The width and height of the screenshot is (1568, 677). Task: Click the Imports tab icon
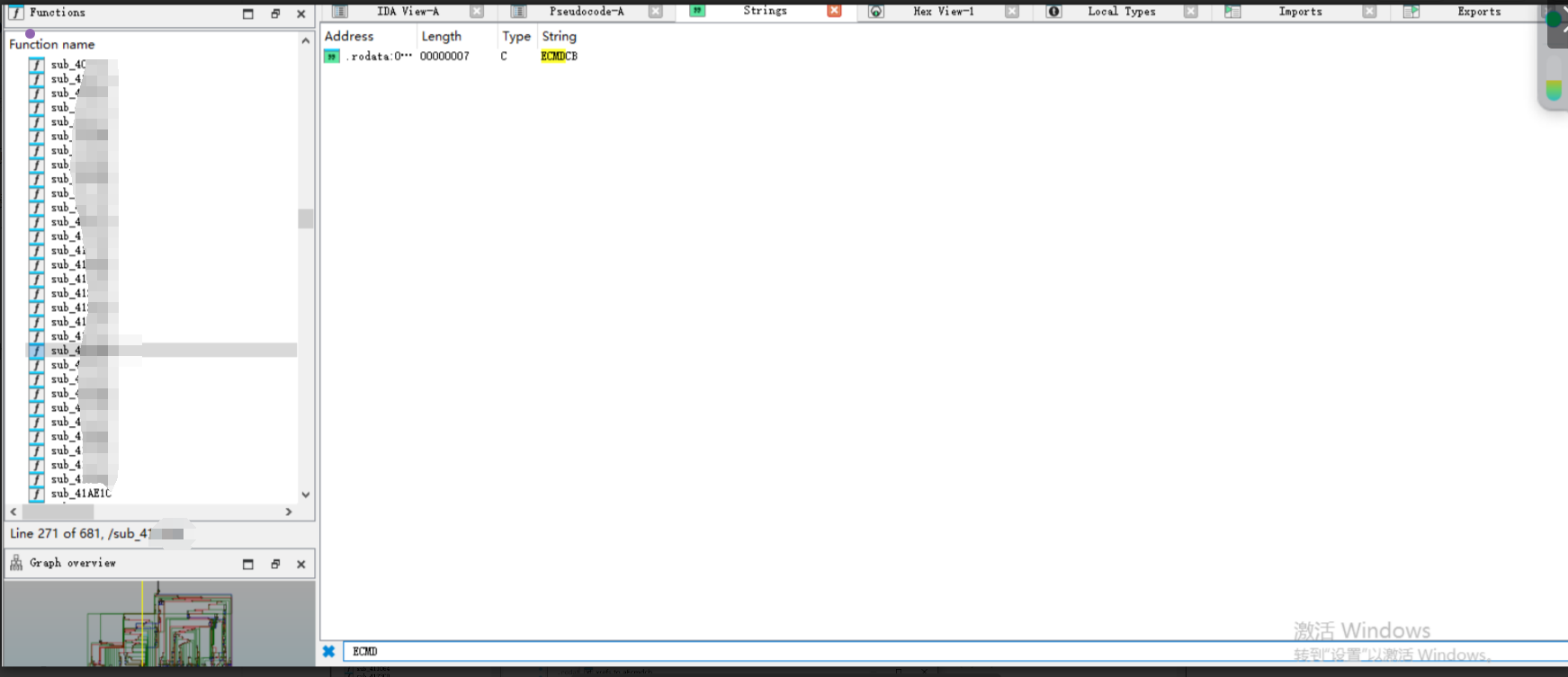(x=1232, y=12)
